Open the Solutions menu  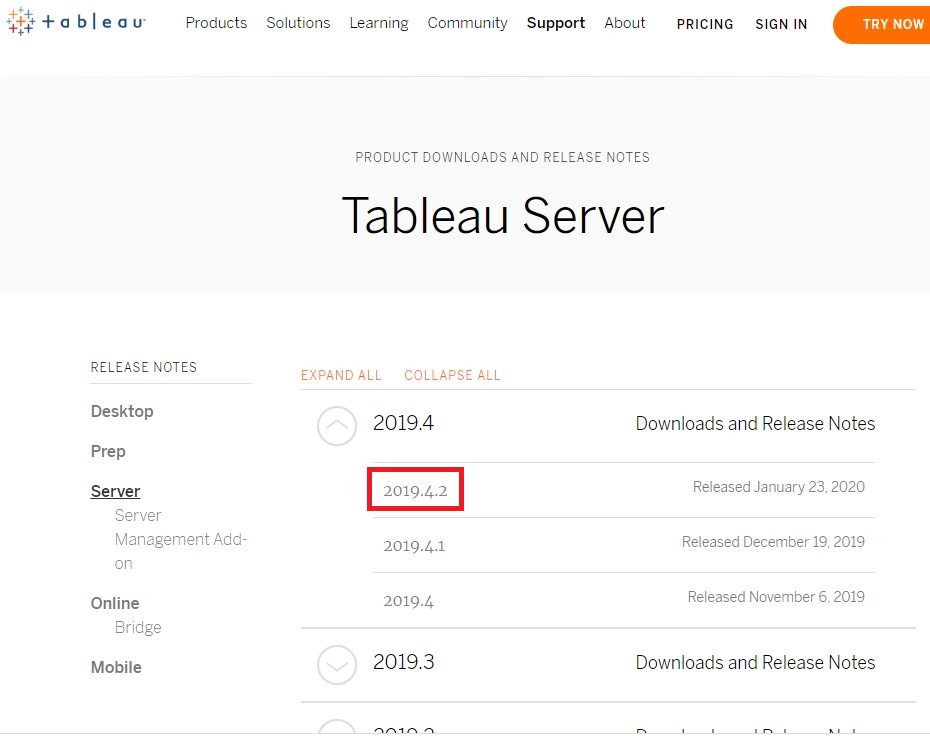298,22
